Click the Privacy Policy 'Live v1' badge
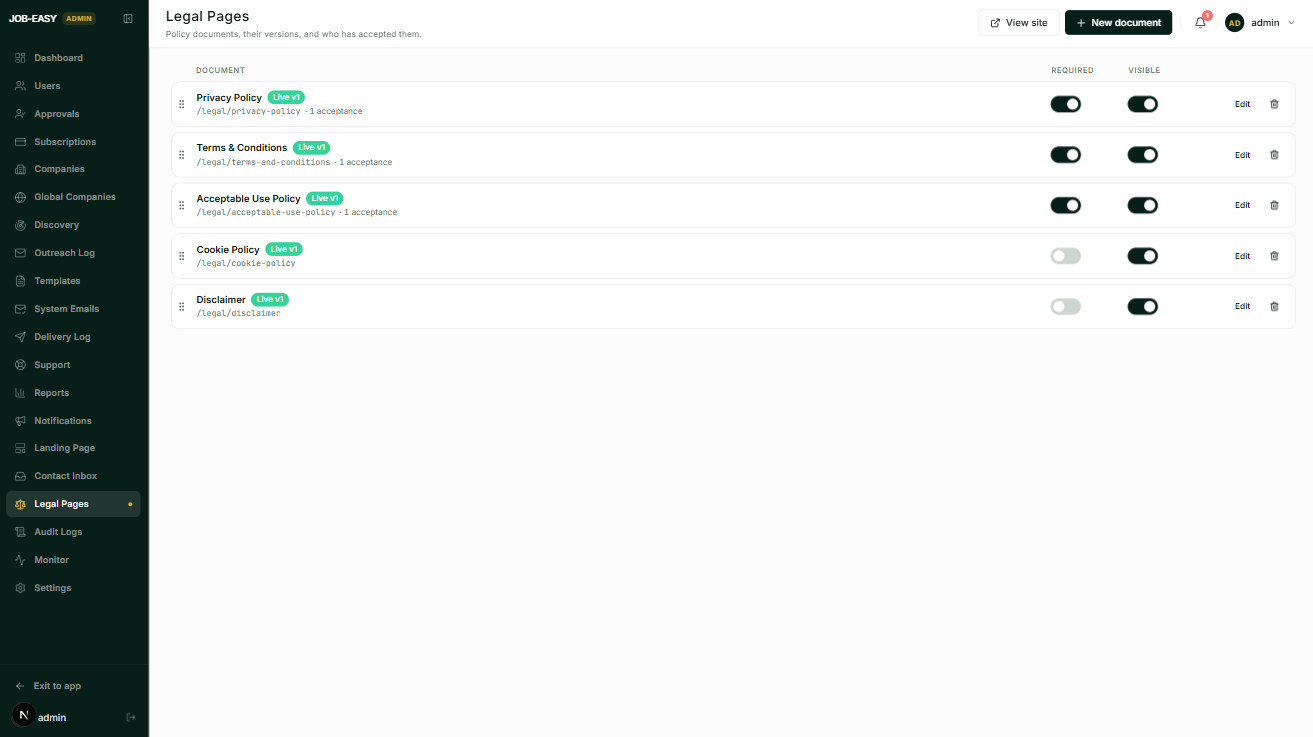The width and height of the screenshot is (1313, 737). coord(286,97)
